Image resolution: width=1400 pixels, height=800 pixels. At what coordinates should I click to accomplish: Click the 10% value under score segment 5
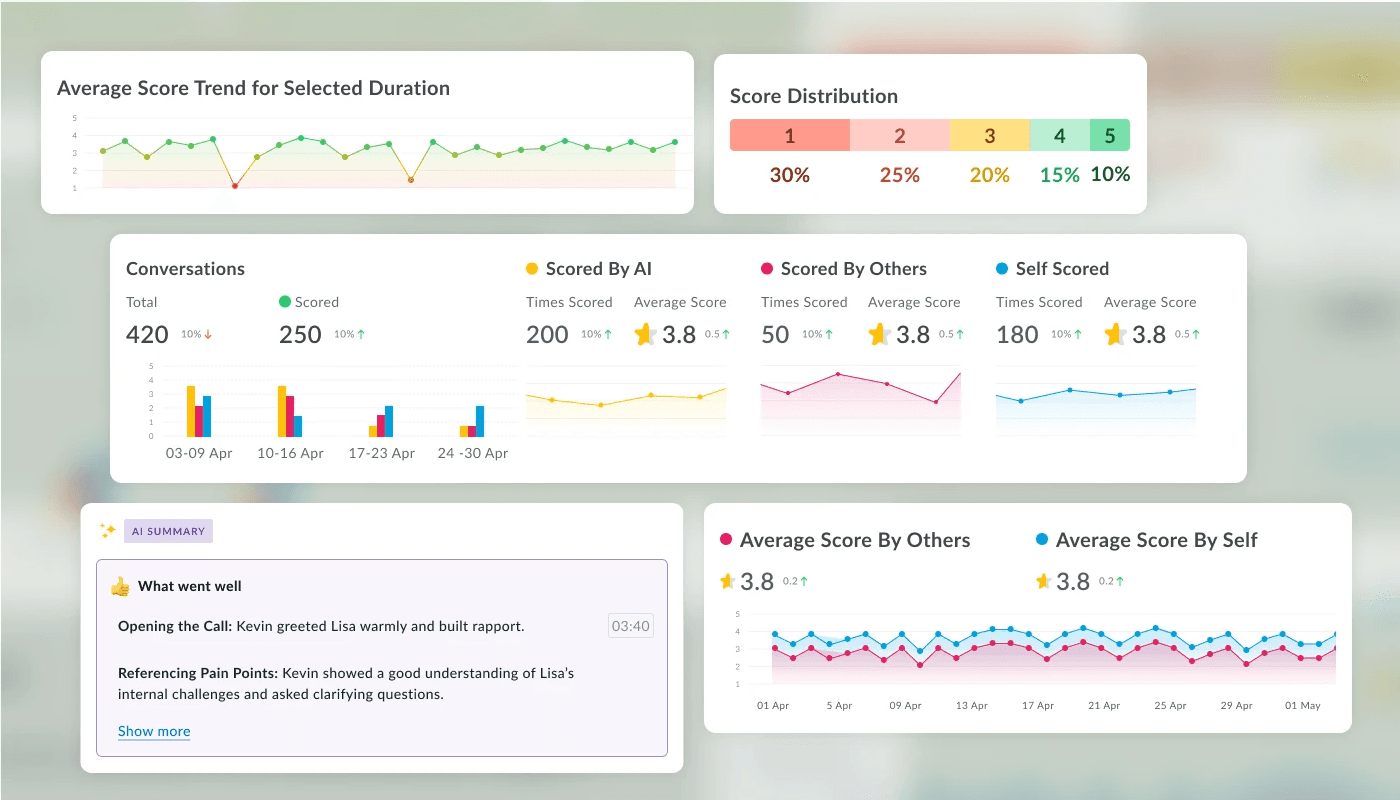[x=1110, y=174]
